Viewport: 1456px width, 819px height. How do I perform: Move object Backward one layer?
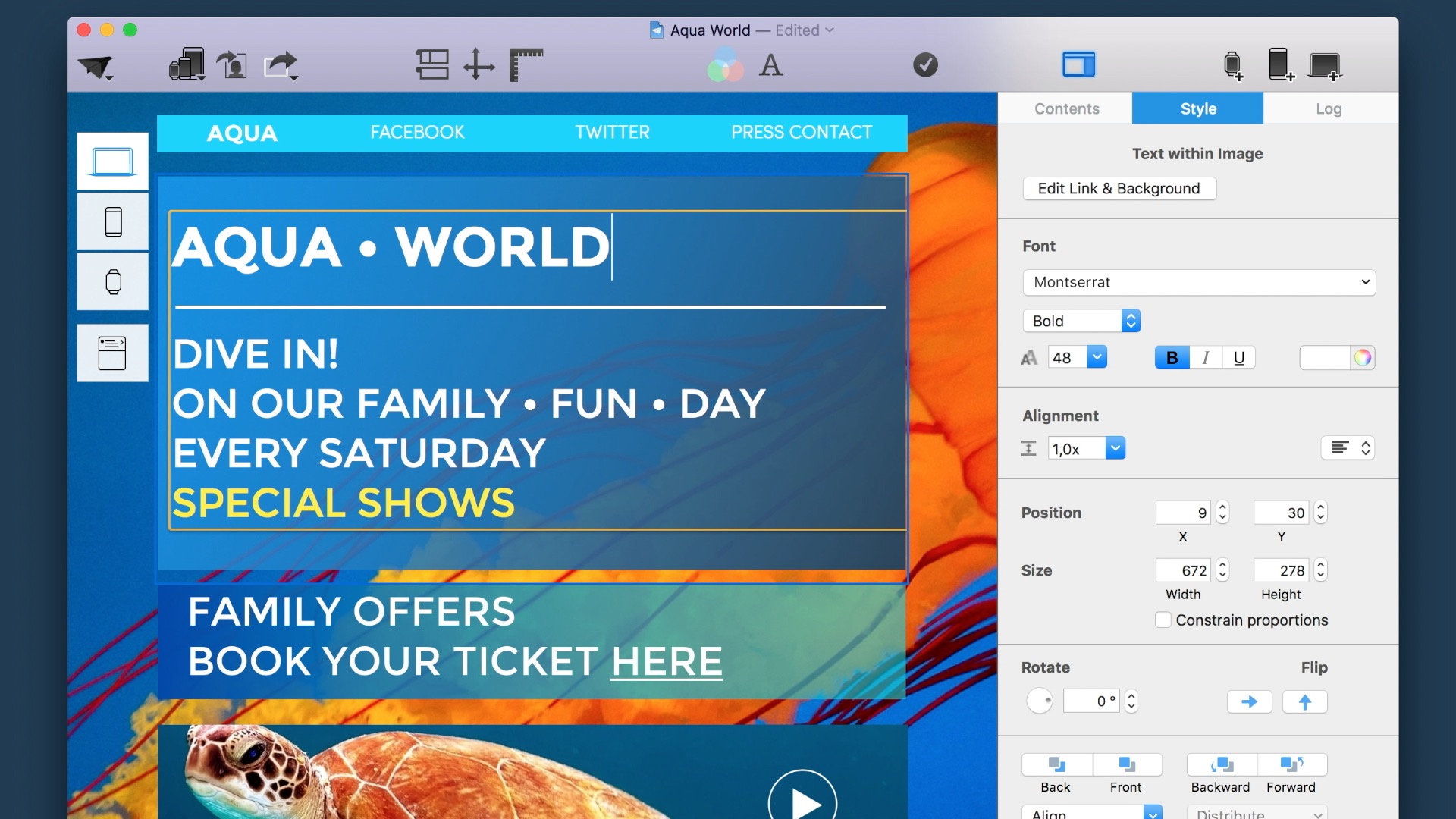1222,764
